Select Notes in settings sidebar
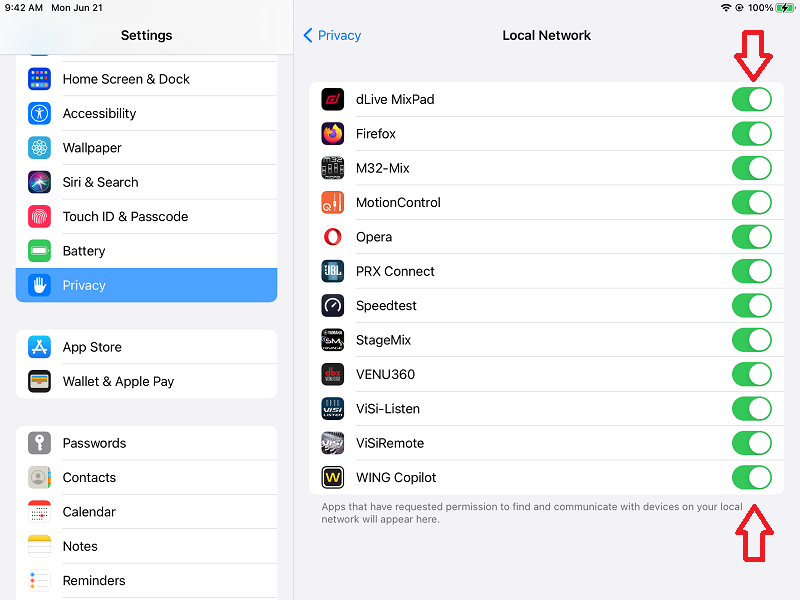The width and height of the screenshot is (800, 600). click(146, 546)
